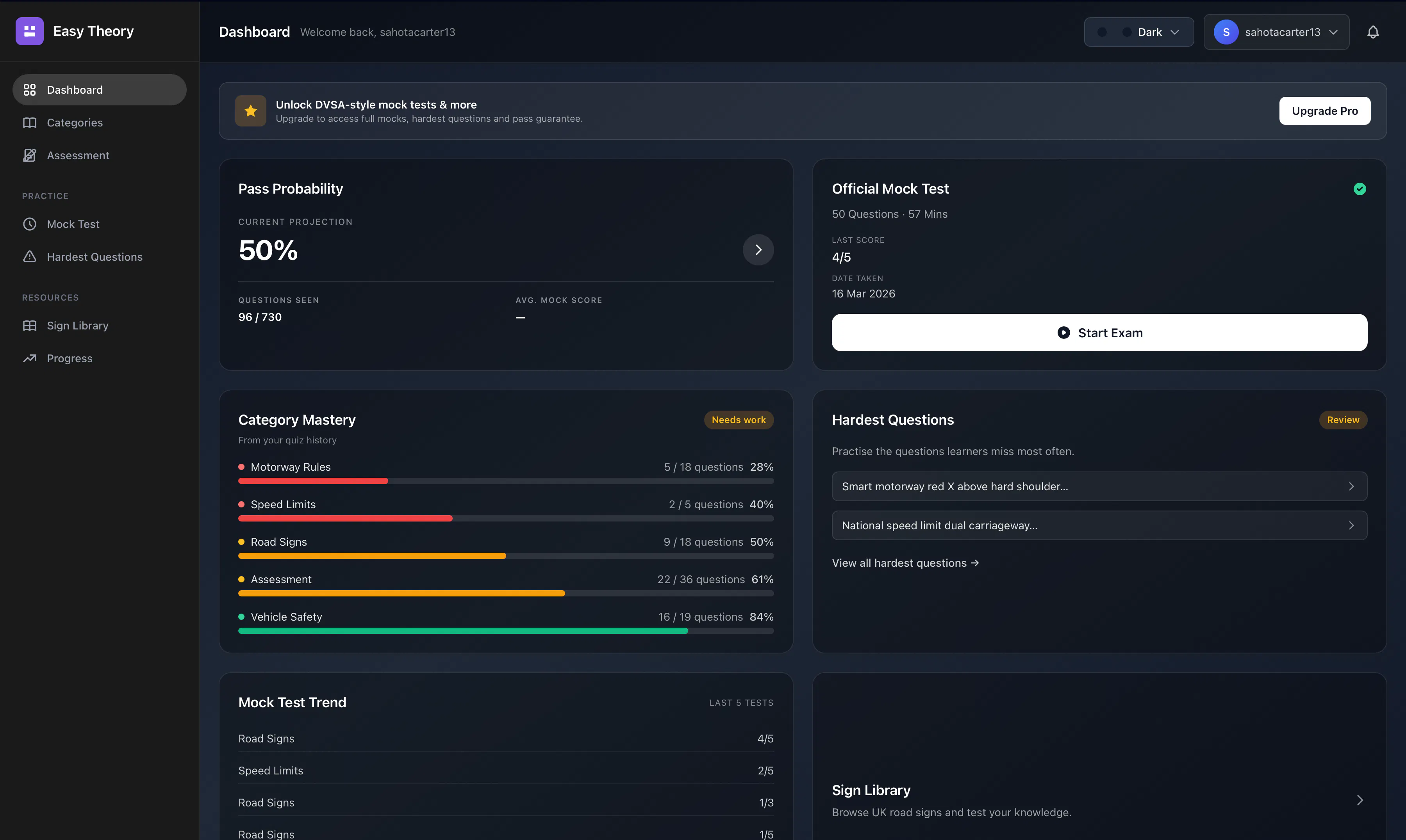
Task: Click the gold star upgrade icon
Action: 251,111
